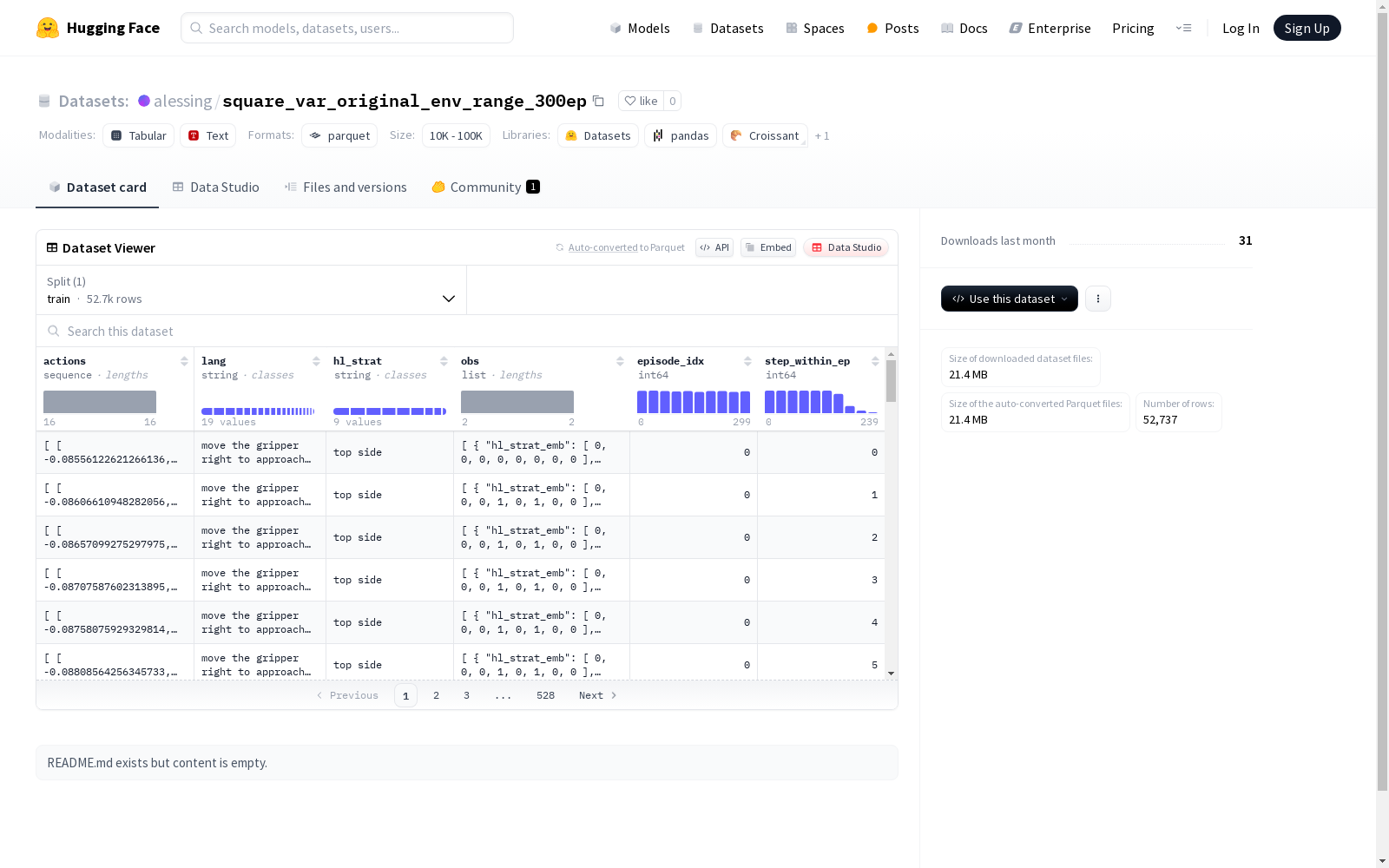1389x868 pixels.
Task: Select first row actions cell -0.08556122621266136
Action: tap(115, 452)
